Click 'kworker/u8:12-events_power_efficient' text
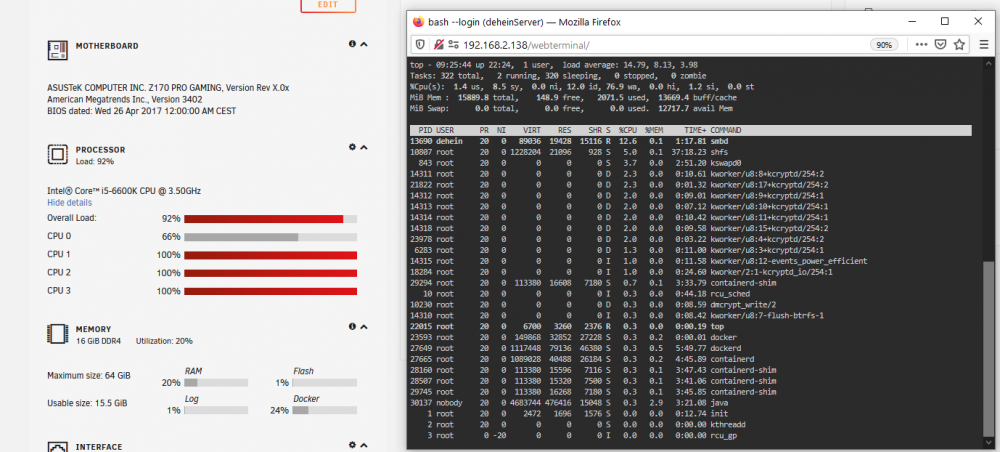 [x=789, y=261]
